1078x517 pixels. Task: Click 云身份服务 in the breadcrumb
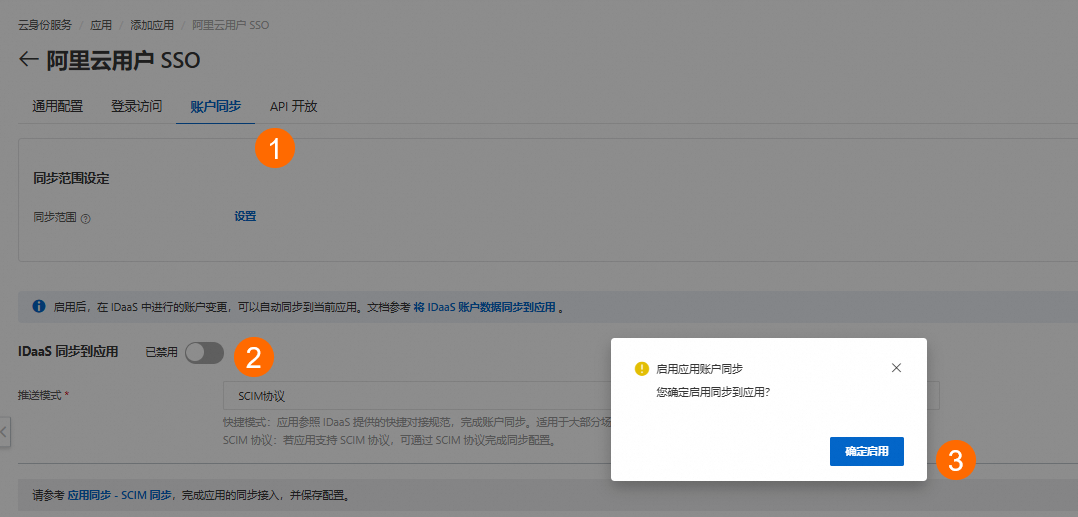[45, 25]
